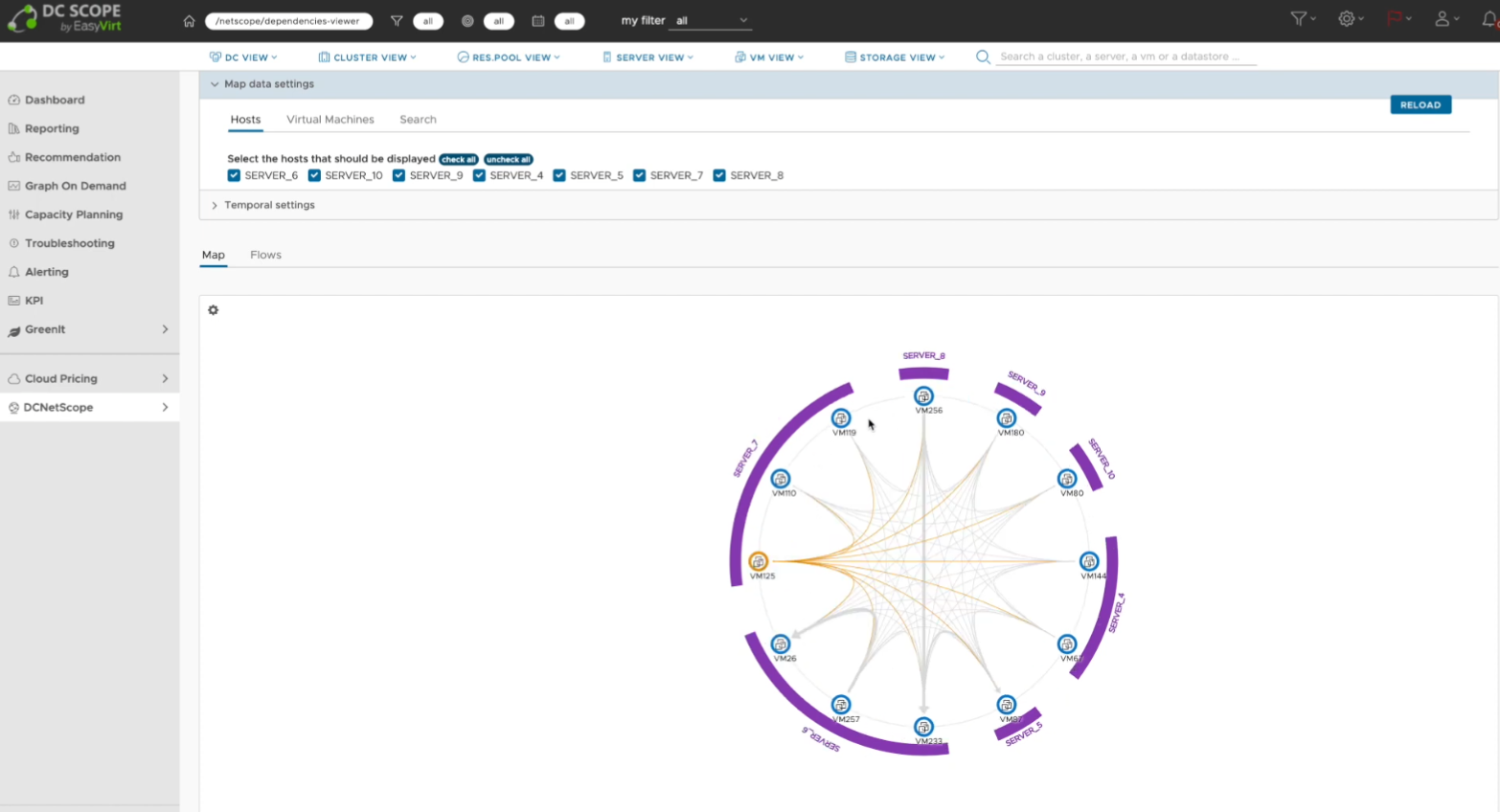
Task: Open the global settings gear in header
Action: 1347,19
